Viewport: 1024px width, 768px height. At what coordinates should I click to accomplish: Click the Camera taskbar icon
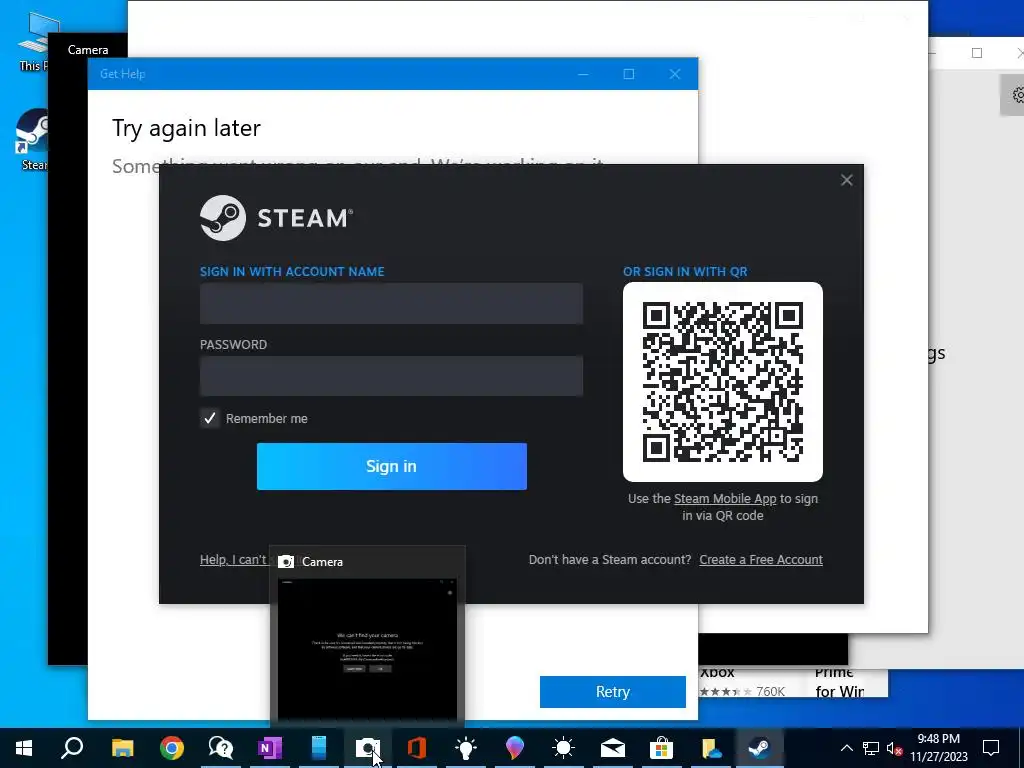coord(368,748)
